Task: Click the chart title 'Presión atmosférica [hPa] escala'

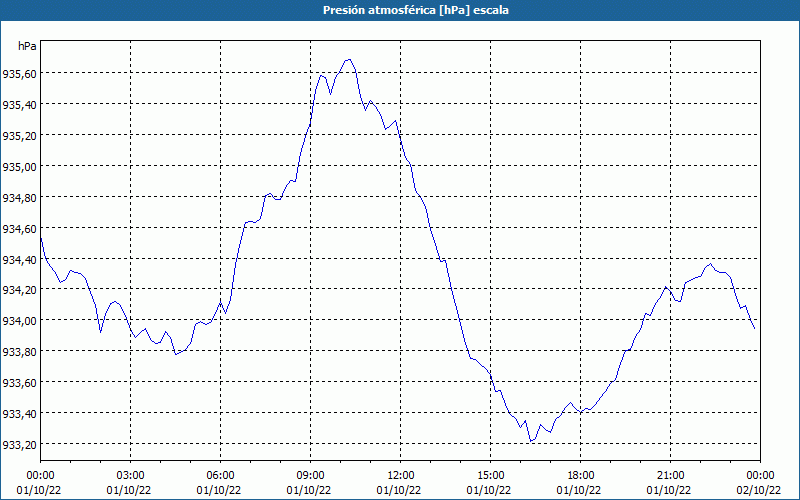Action: coord(416,10)
